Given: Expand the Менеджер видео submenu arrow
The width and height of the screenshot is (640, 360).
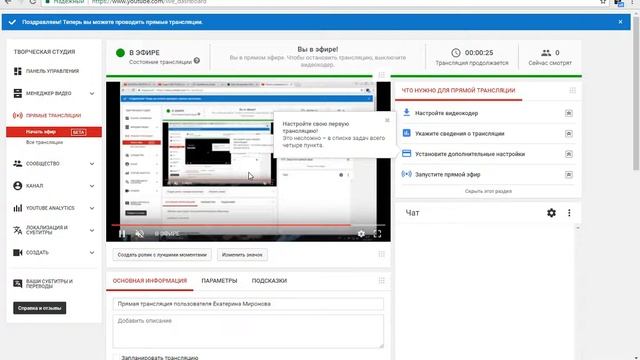Looking at the screenshot, I should [x=92, y=93].
